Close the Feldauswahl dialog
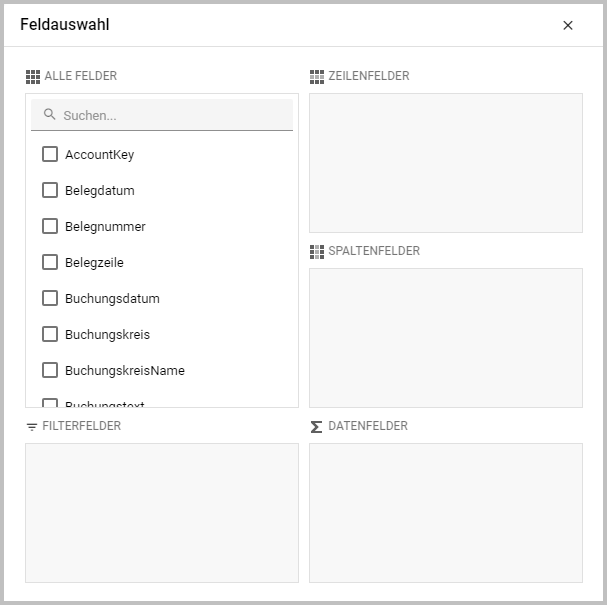 click(568, 26)
